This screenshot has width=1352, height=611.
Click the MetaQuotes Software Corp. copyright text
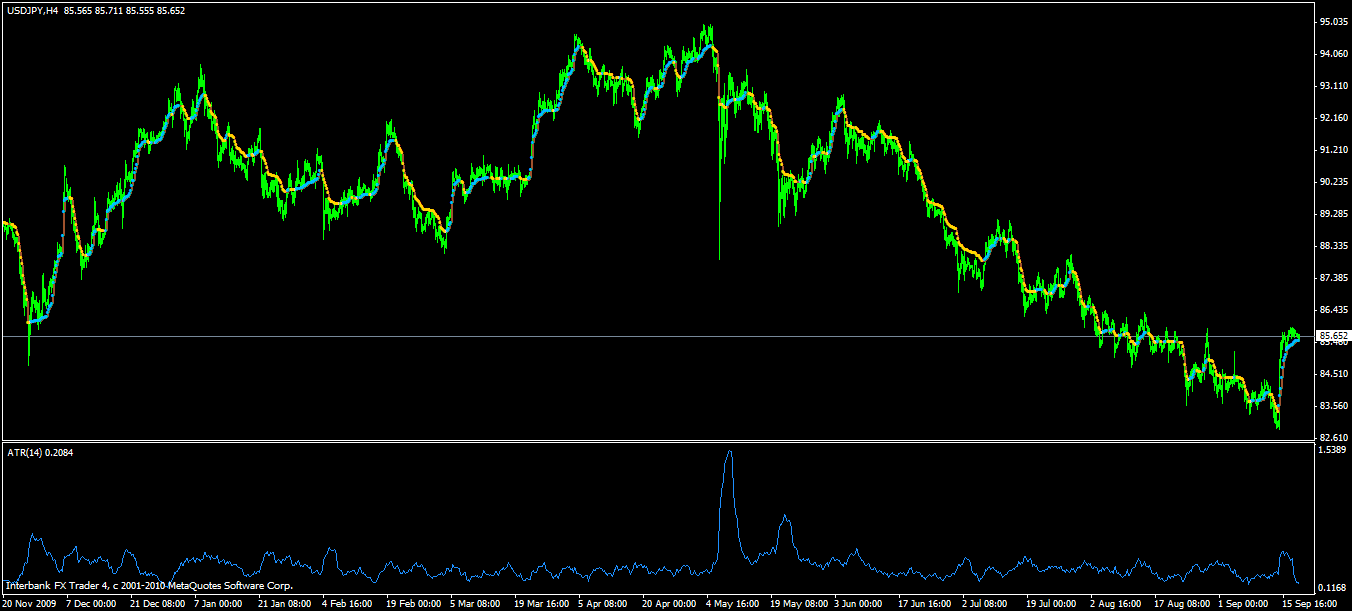click(x=149, y=585)
